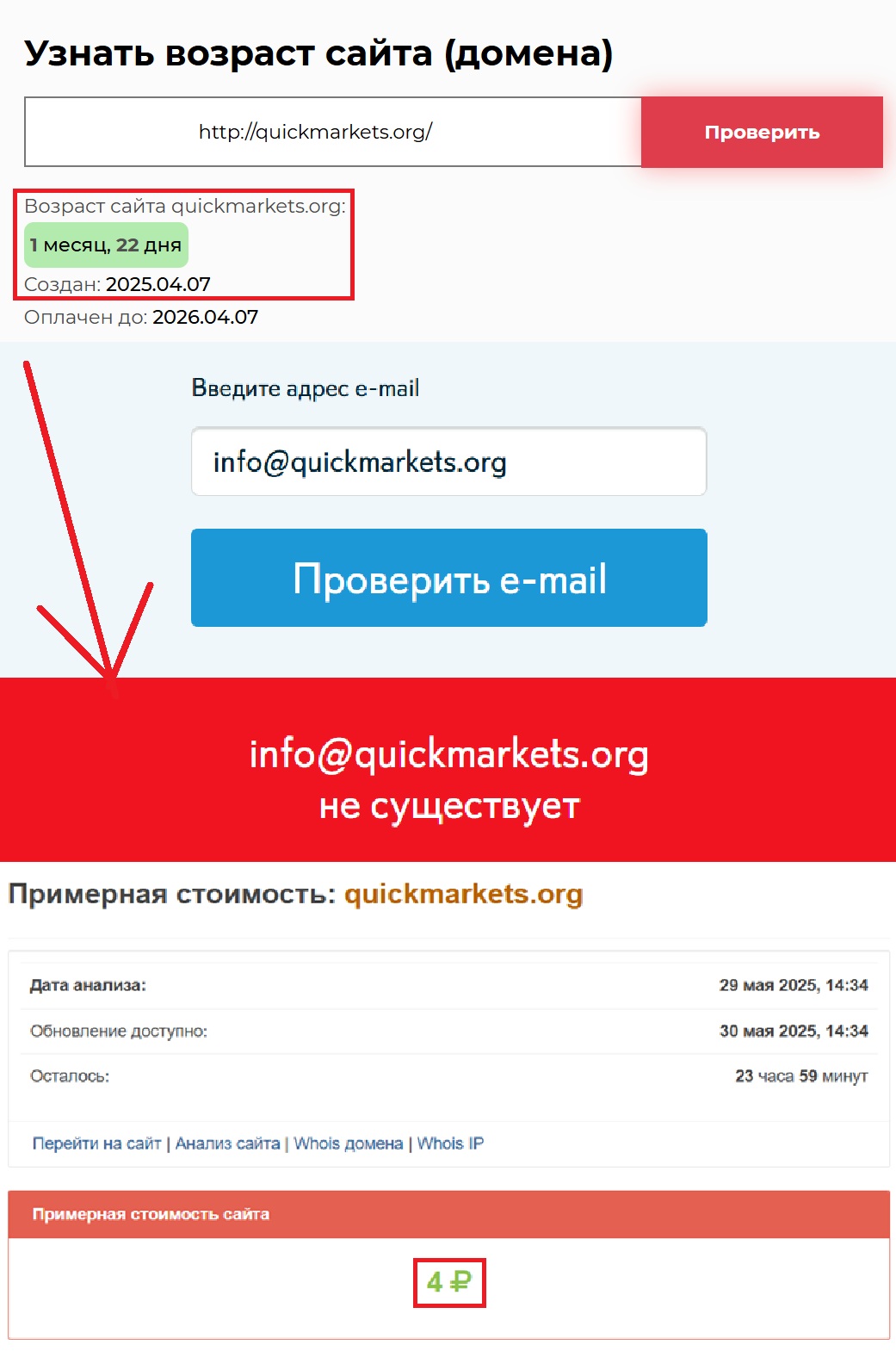This screenshot has width=896, height=1351.
Task: Click the green 1 месяц, 22 дня badge
Action: (x=106, y=245)
